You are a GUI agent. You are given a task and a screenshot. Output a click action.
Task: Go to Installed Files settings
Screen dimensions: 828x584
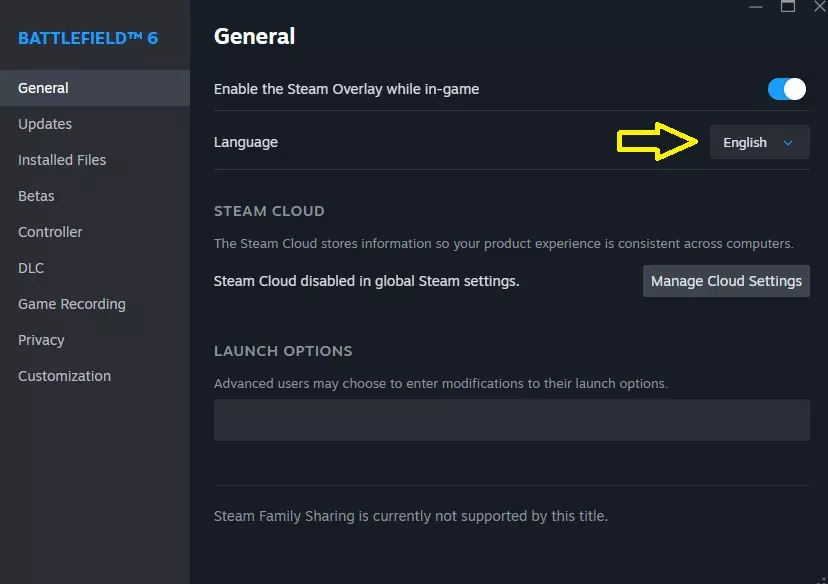(95, 160)
